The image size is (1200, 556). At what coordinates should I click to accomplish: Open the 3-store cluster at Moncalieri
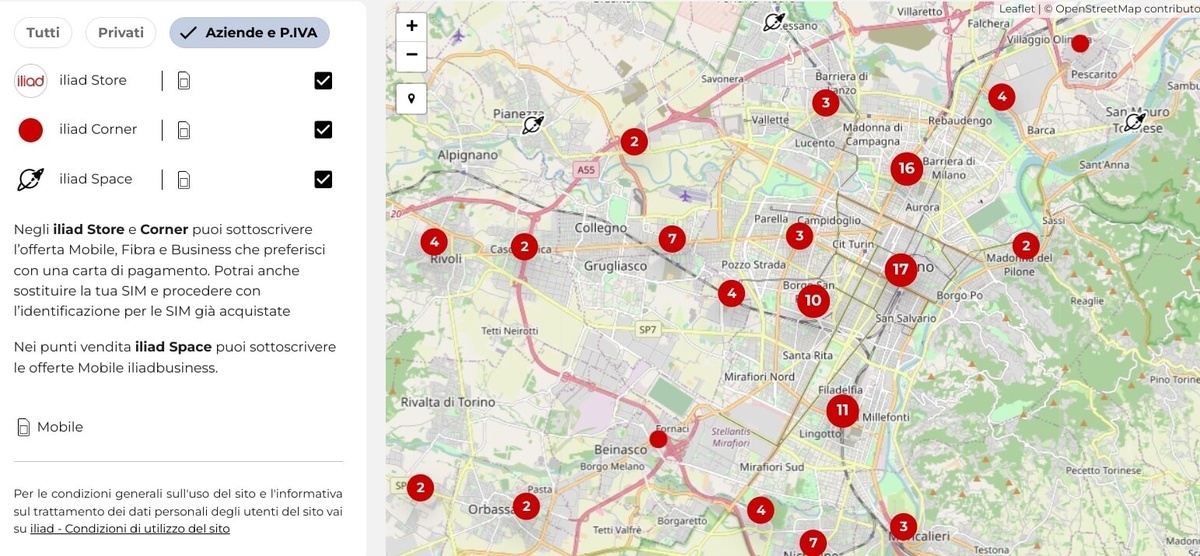coord(903,526)
